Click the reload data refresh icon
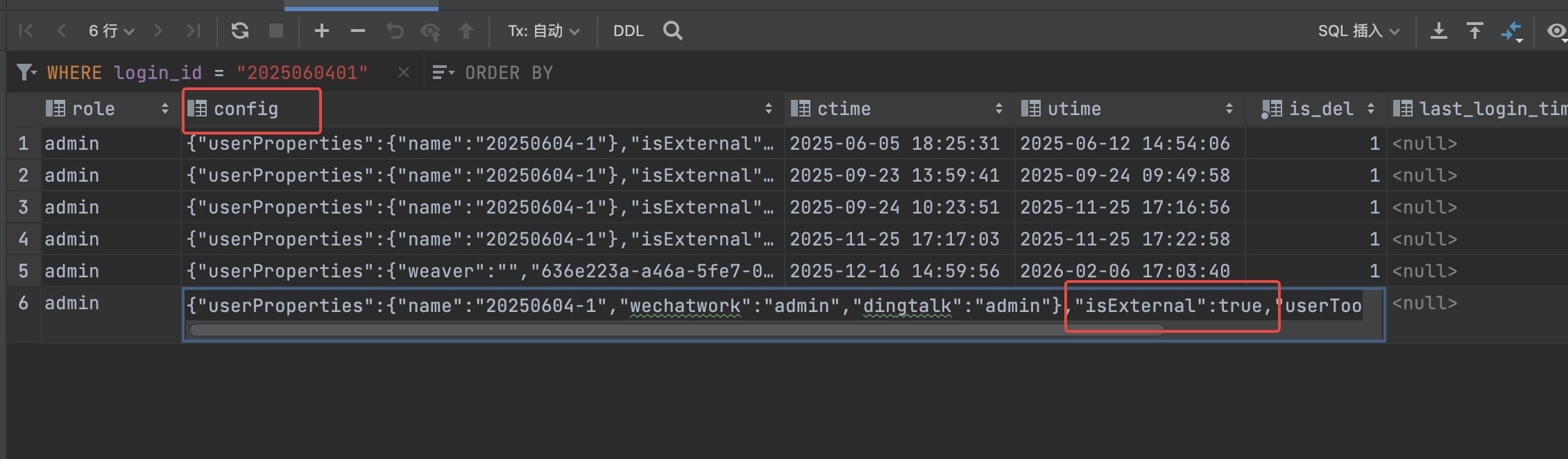The height and width of the screenshot is (459, 1568). coord(240,31)
